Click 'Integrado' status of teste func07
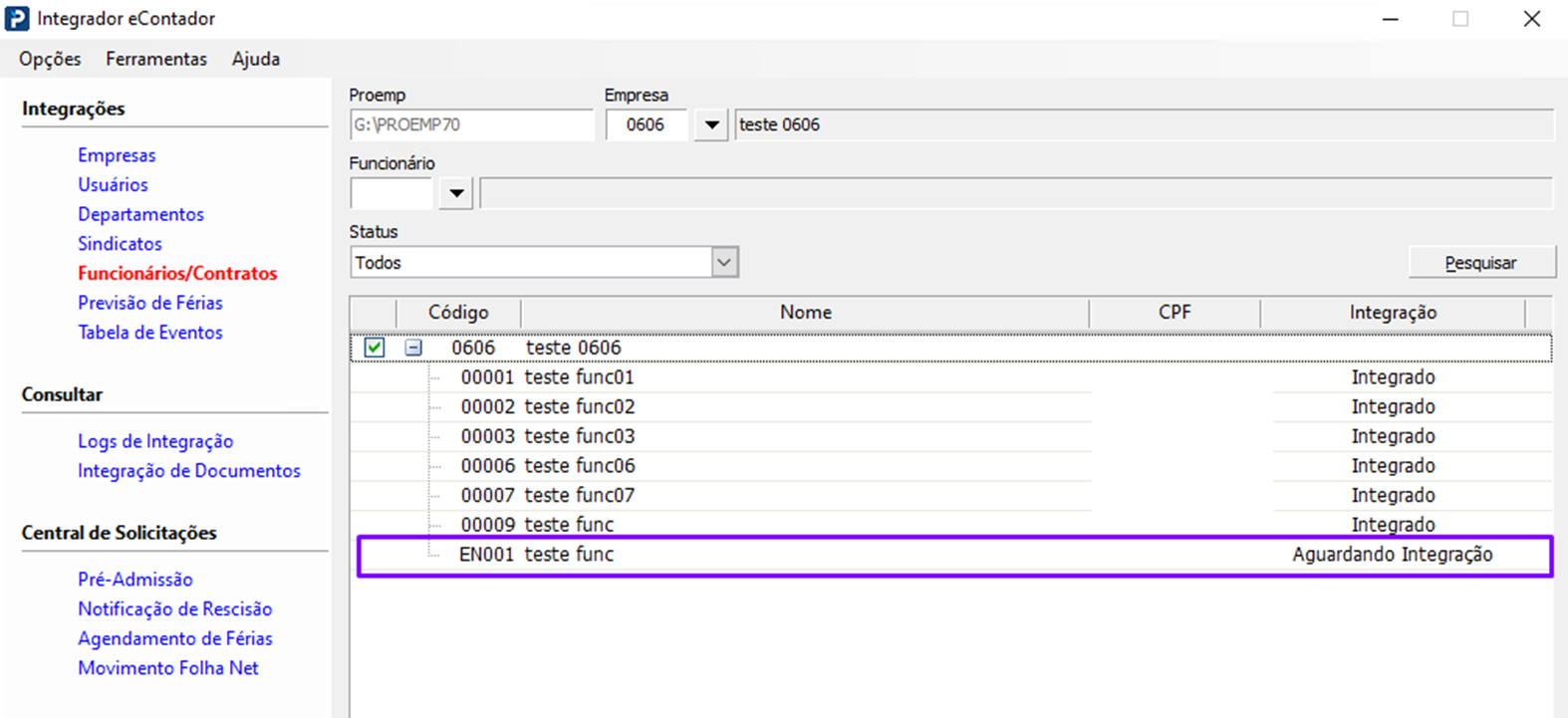 (x=1393, y=495)
